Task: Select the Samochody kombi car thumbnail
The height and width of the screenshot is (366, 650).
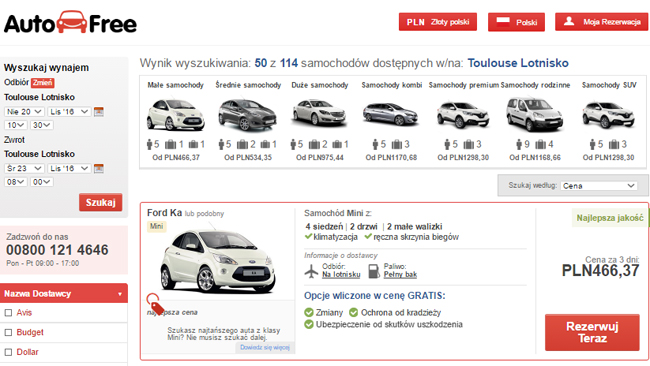Action: (x=391, y=114)
